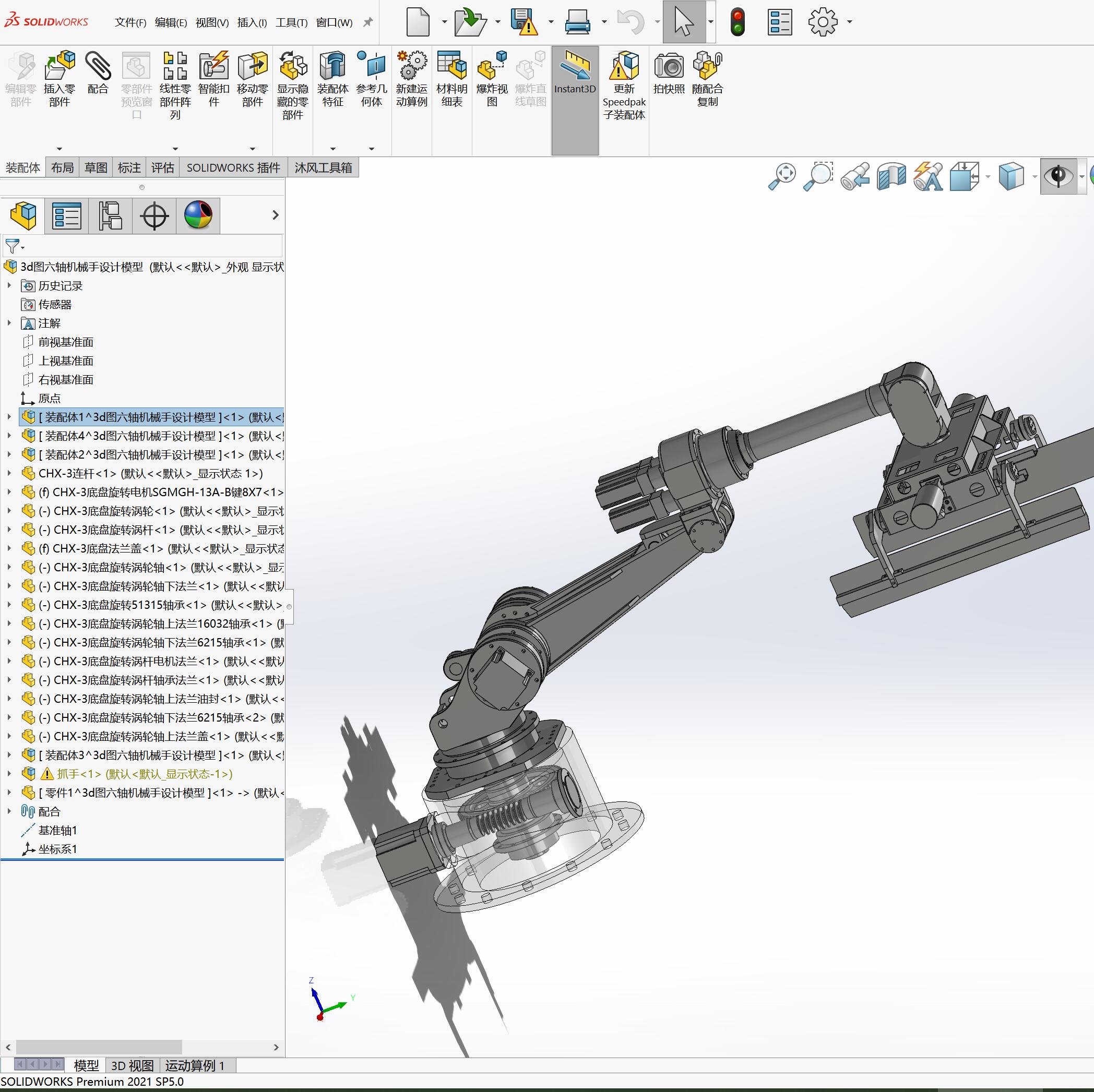1094x1092 pixels.
Task: Click the Zoom to Fit icon
Action: [x=782, y=176]
